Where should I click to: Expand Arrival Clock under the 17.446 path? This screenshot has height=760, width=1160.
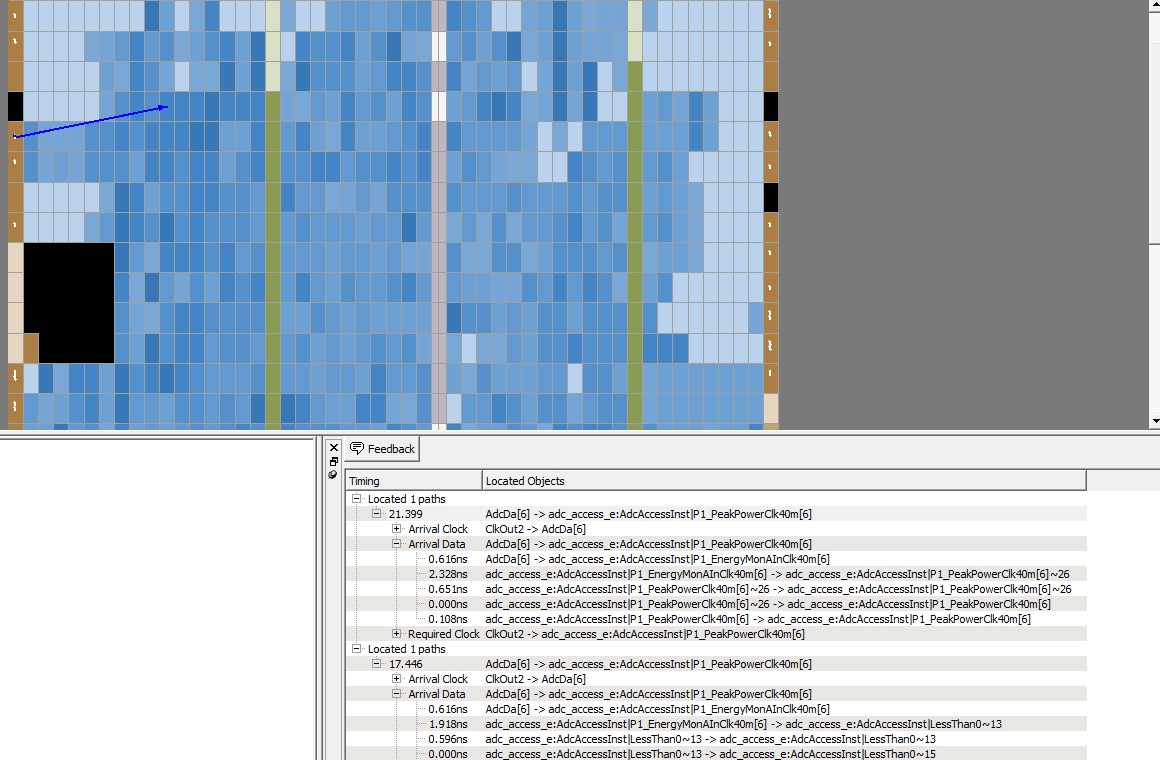click(397, 679)
